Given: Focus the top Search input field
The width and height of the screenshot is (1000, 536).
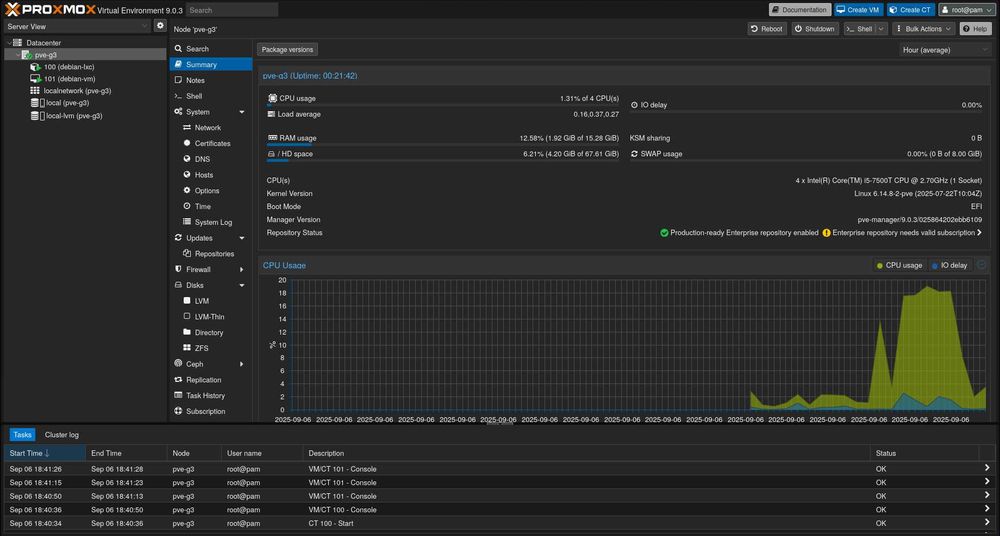Looking at the screenshot, I should click(232, 10).
